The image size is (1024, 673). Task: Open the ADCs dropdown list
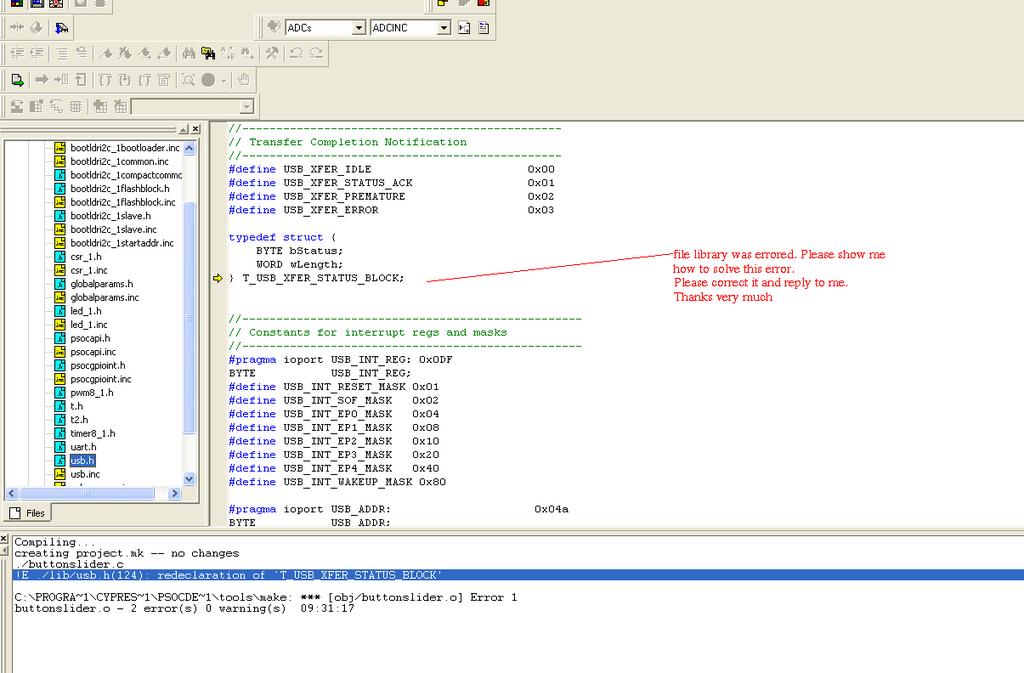(358, 28)
